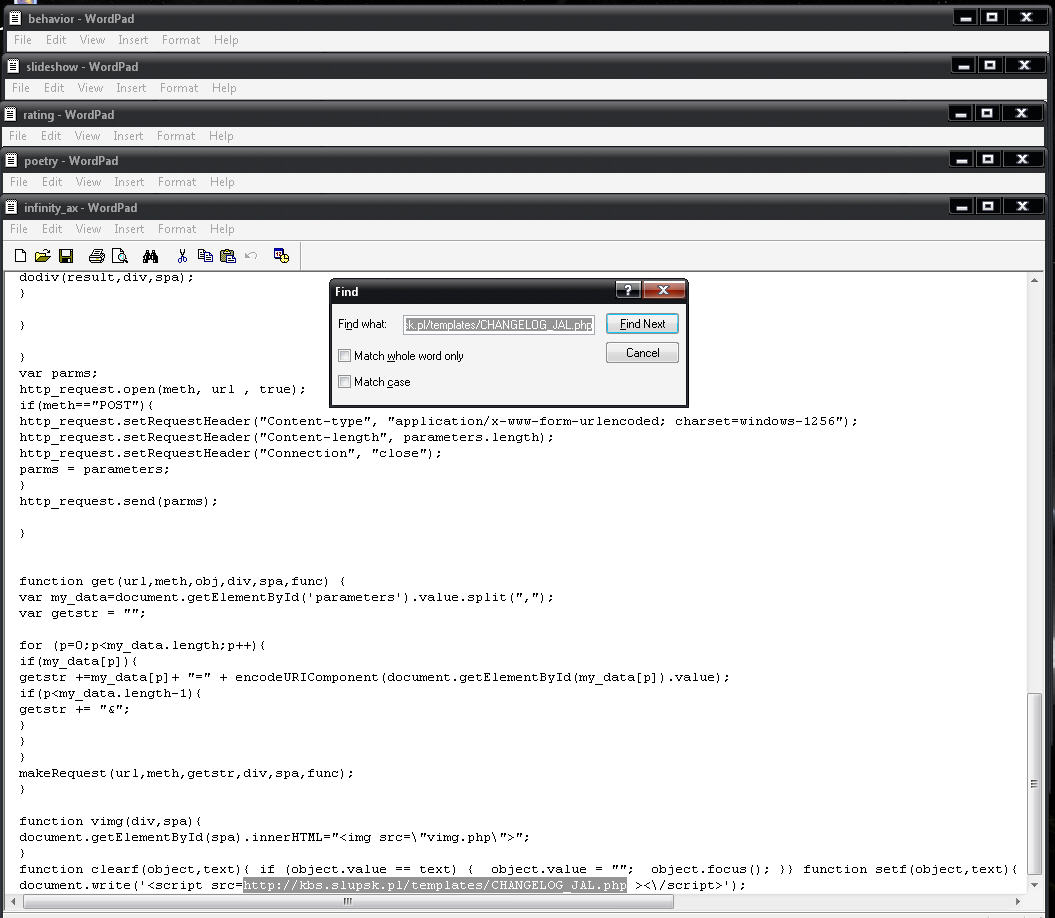Click the New document icon
Screen dimensions: 1055x918
(21, 256)
